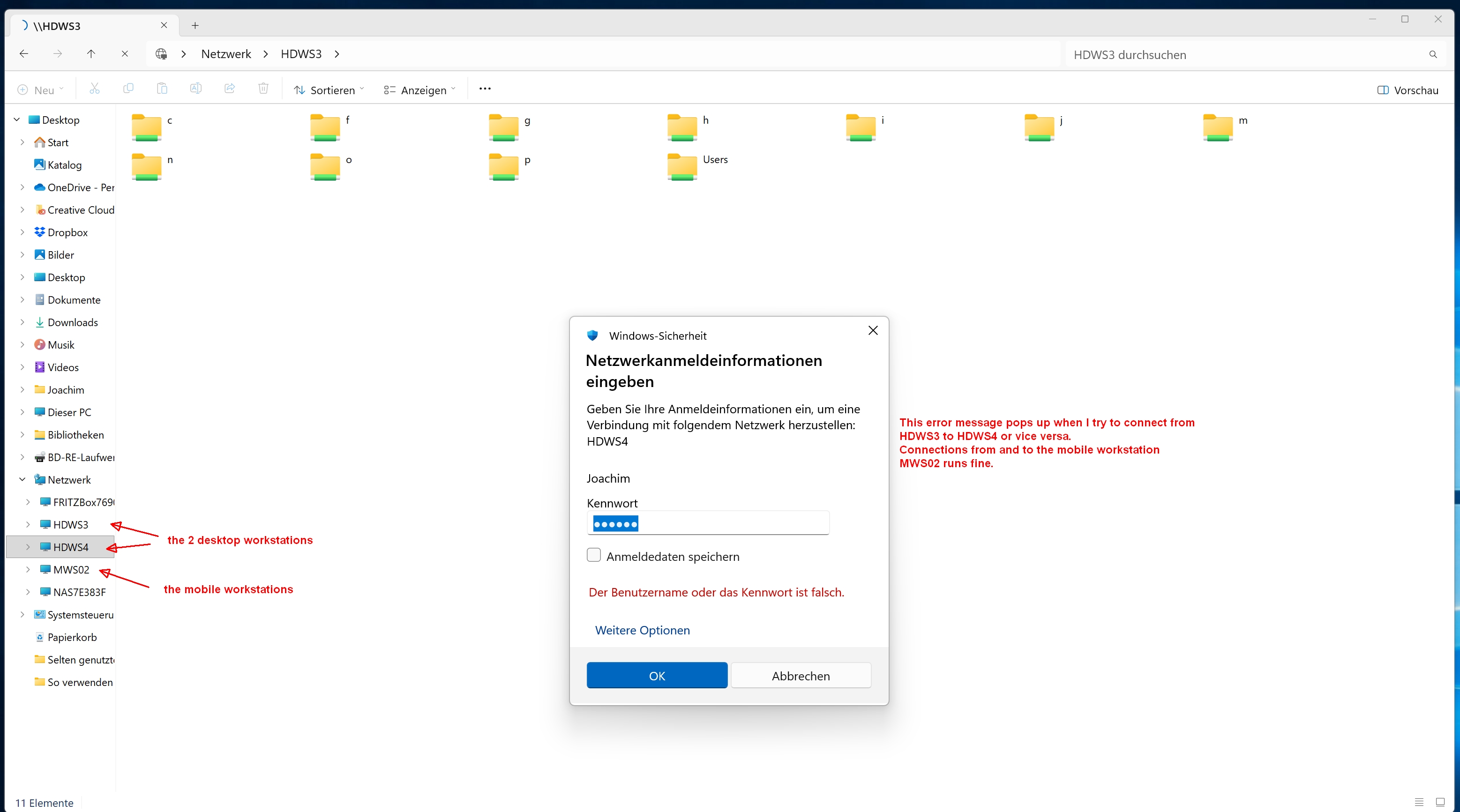Click the Cut icon in the toolbar

click(94, 89)
